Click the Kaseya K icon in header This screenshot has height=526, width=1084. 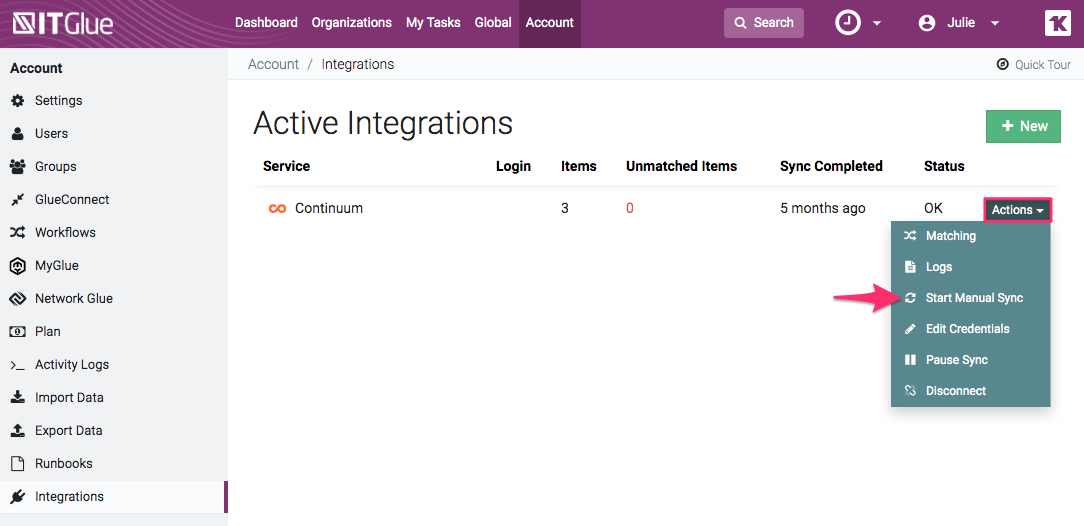click(x=1058, y=23)
